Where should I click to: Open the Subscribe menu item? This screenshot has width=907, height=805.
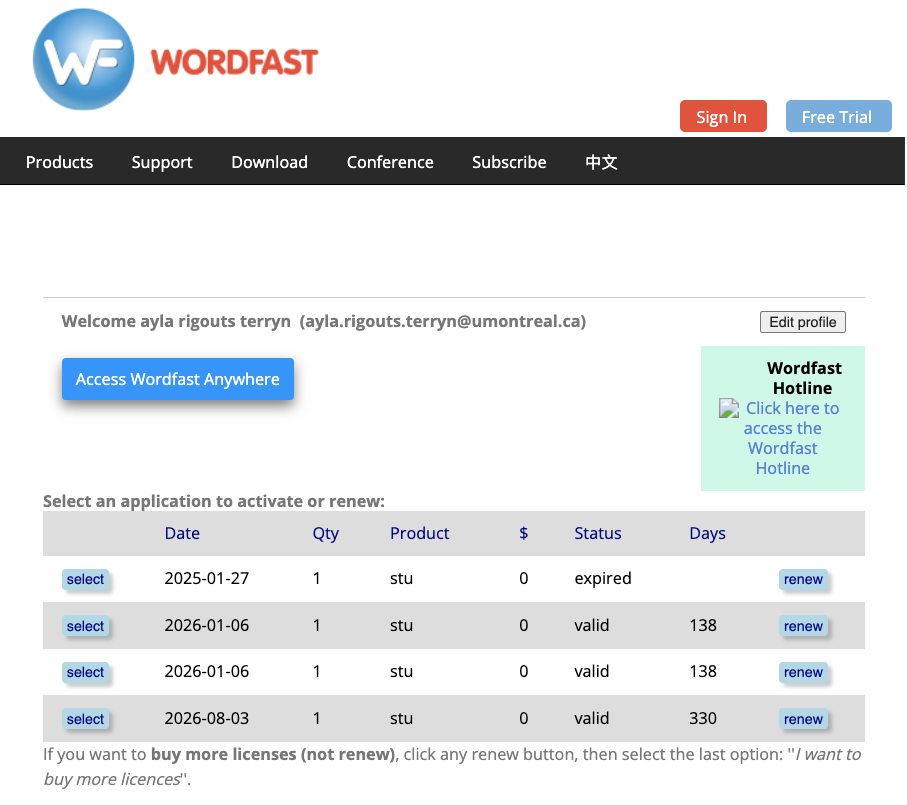[x=509, y=162]
